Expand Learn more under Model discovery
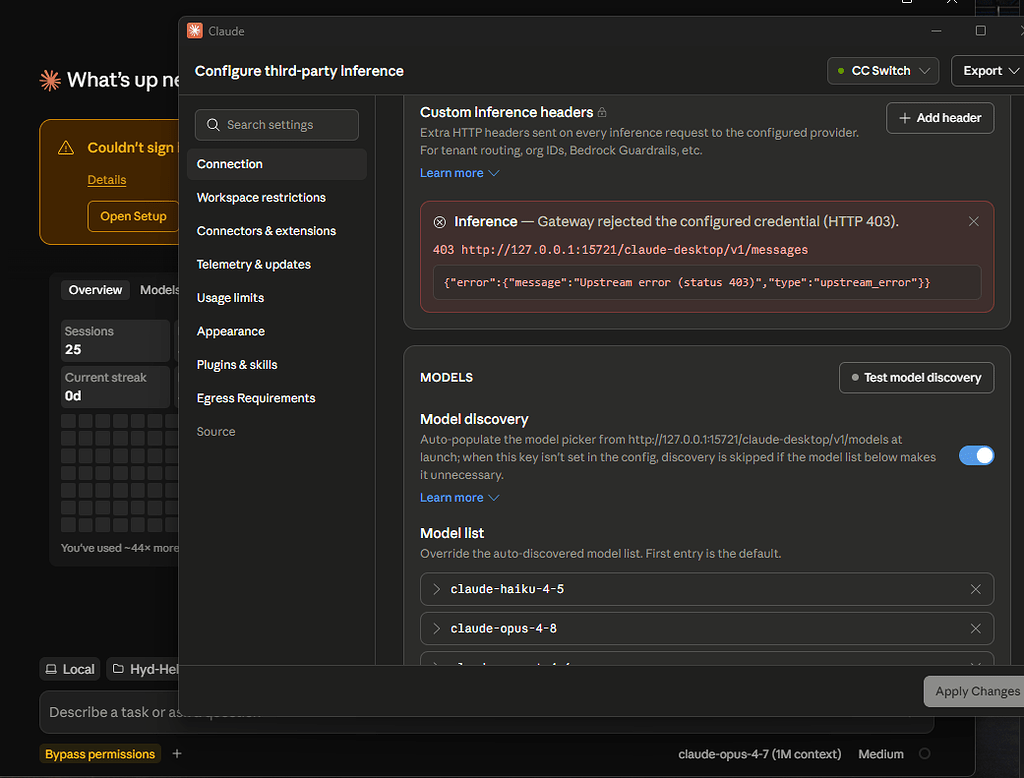The image size is (1024, 778). 459,498
